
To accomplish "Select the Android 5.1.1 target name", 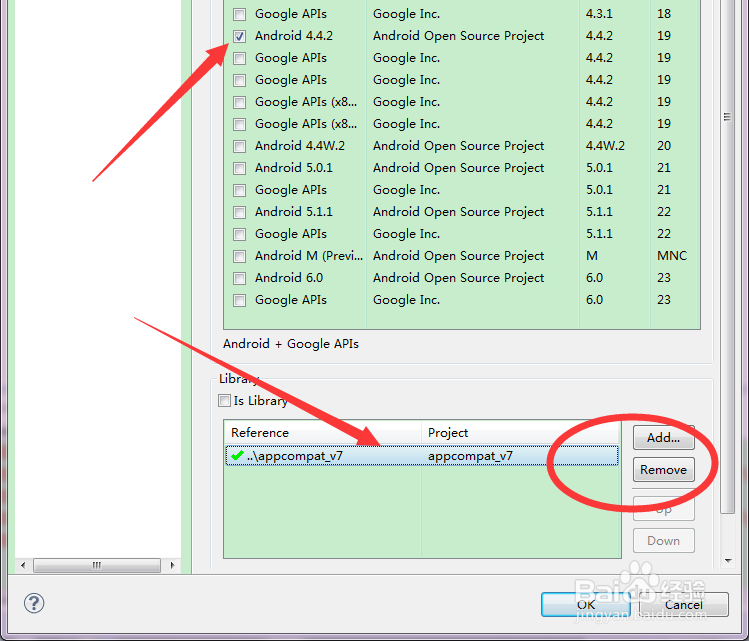I will [294, 212].
